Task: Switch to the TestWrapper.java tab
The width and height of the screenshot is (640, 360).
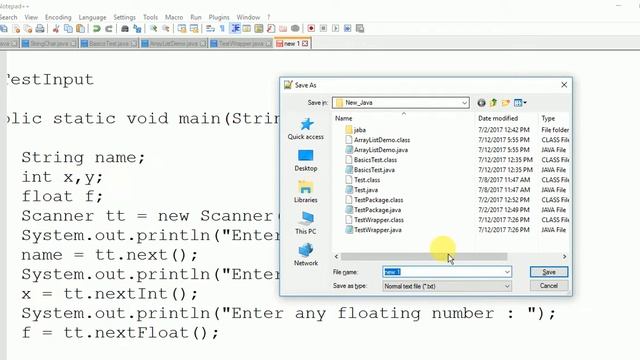Action: [x=241, y=43]
